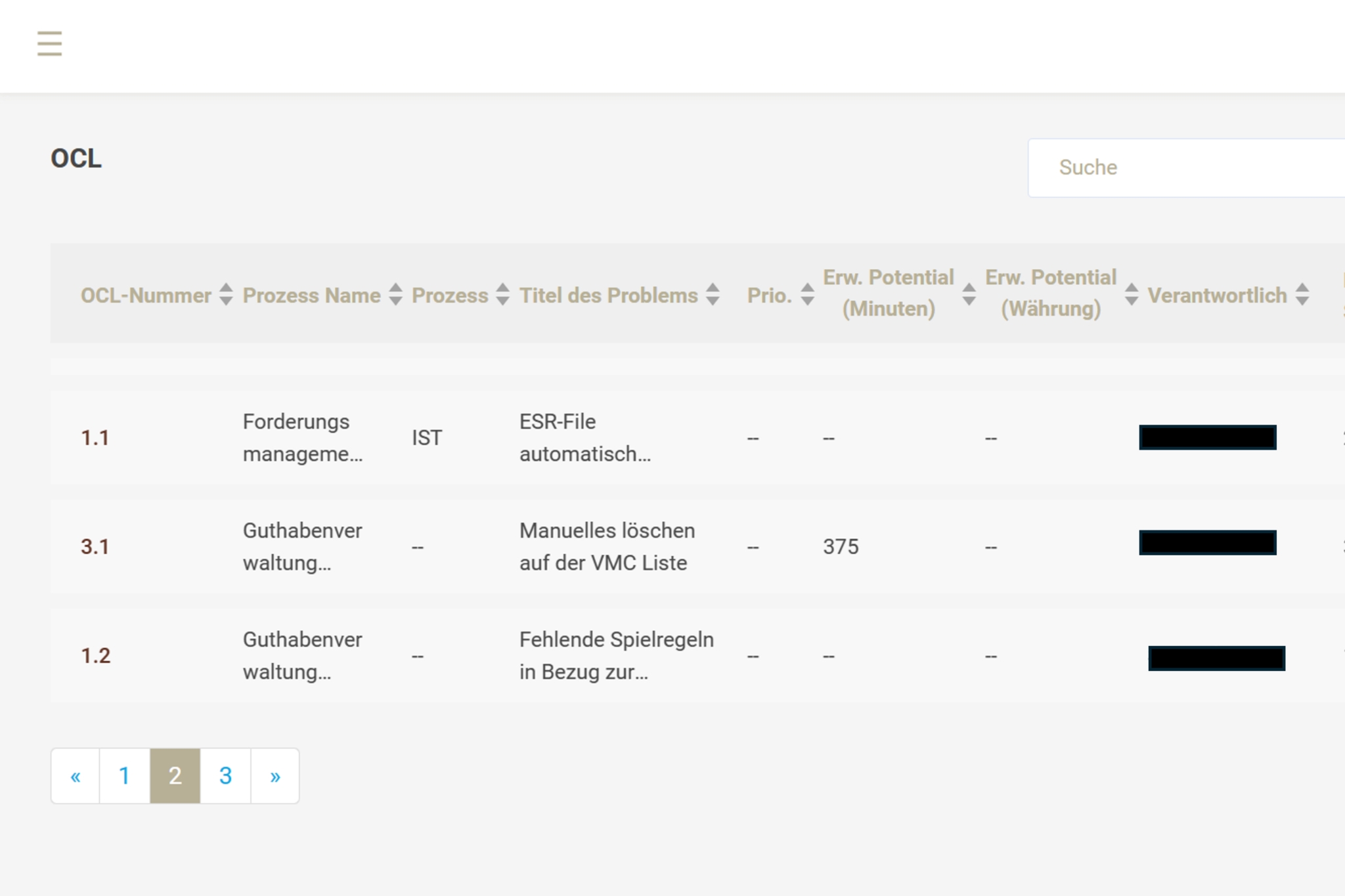Click the previous page « arrow
This screenshot has width=1345, height=896.
click(76, 776)
